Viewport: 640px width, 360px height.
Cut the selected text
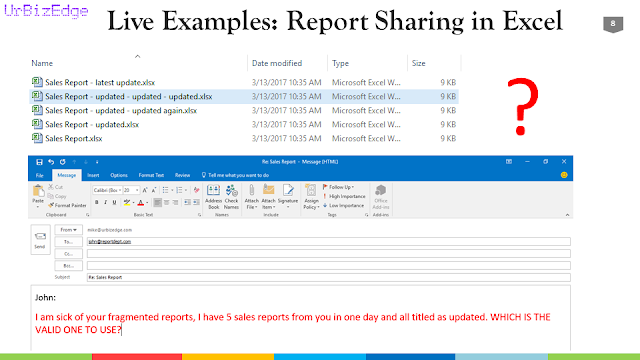(56, 187)
